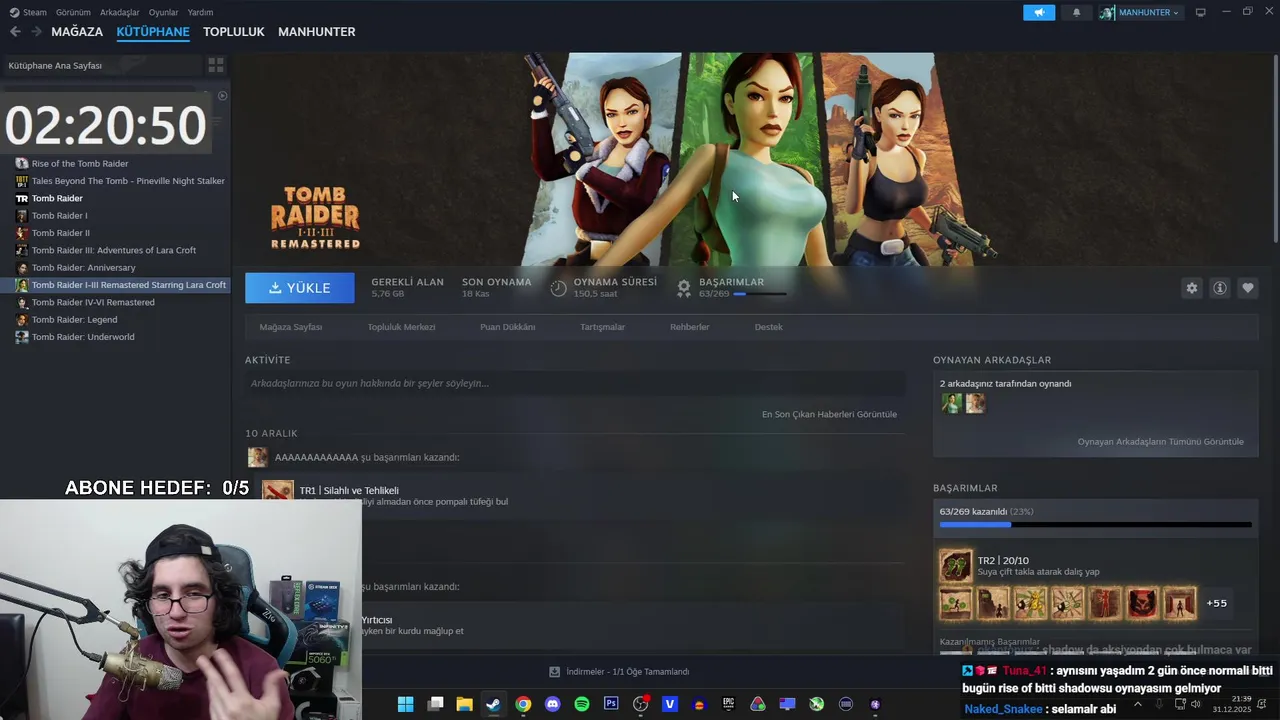Open the Tartışmalar tab
This screenshot has width=1280, height=720.
coord(603,327)
